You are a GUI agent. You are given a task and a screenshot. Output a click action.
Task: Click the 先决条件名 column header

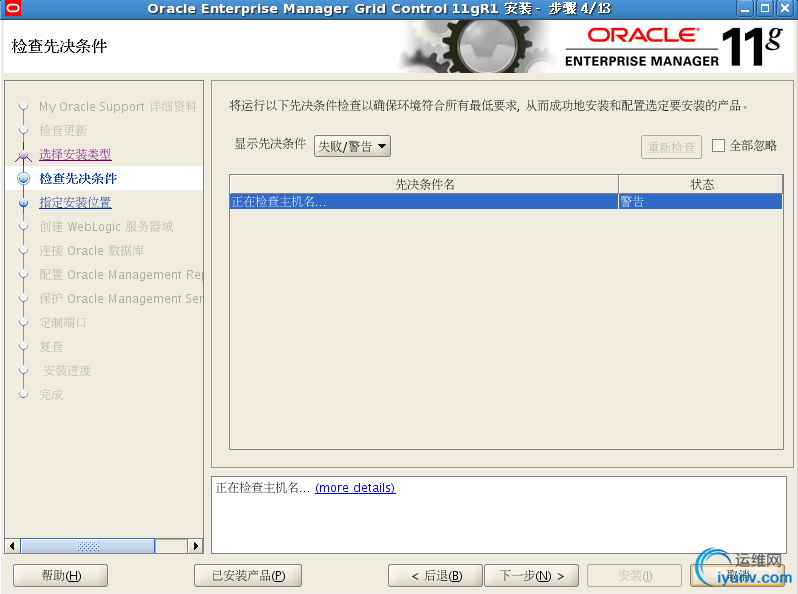(x=424, y=184)
